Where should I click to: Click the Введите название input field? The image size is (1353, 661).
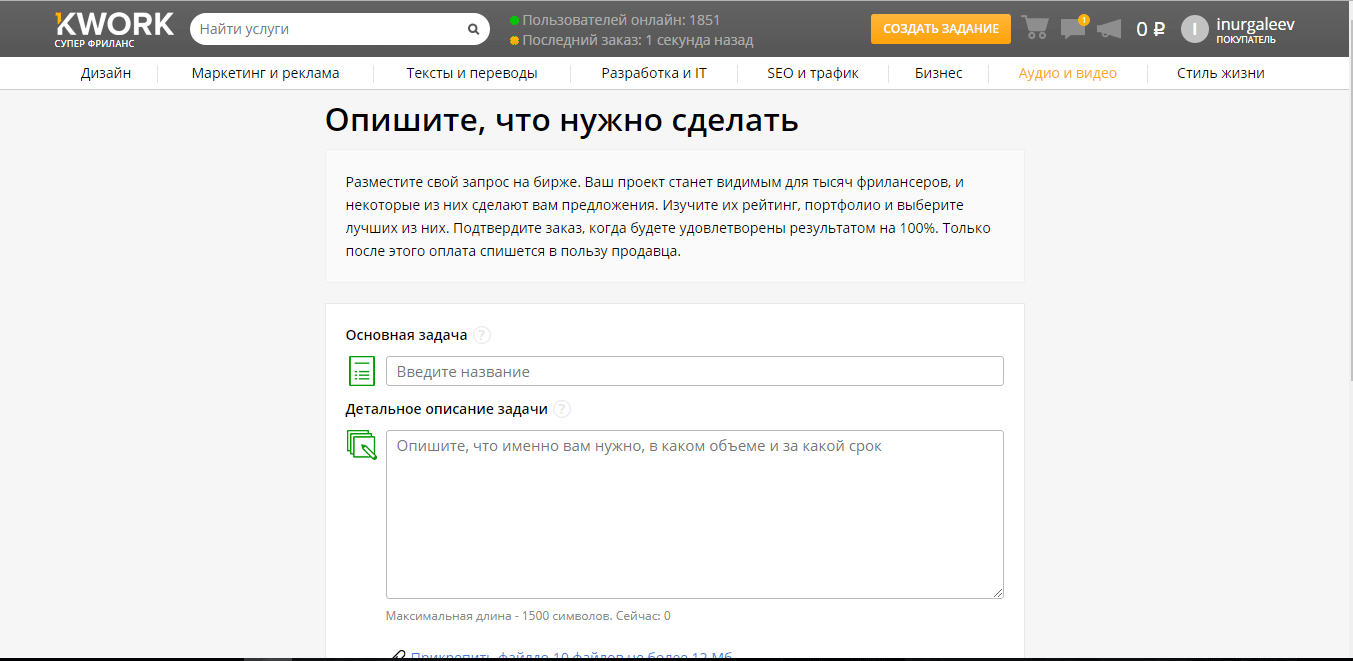(x=694, y=371)
